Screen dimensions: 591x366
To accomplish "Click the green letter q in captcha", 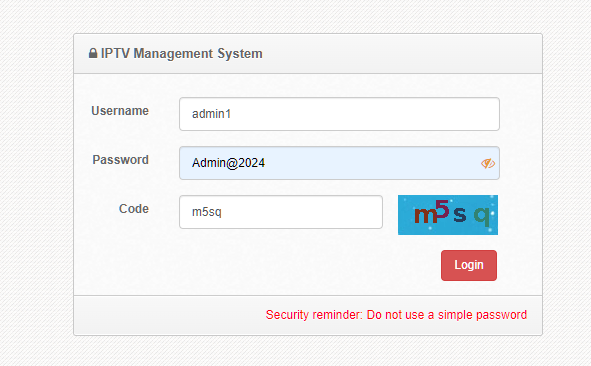I will coord(482,217).
